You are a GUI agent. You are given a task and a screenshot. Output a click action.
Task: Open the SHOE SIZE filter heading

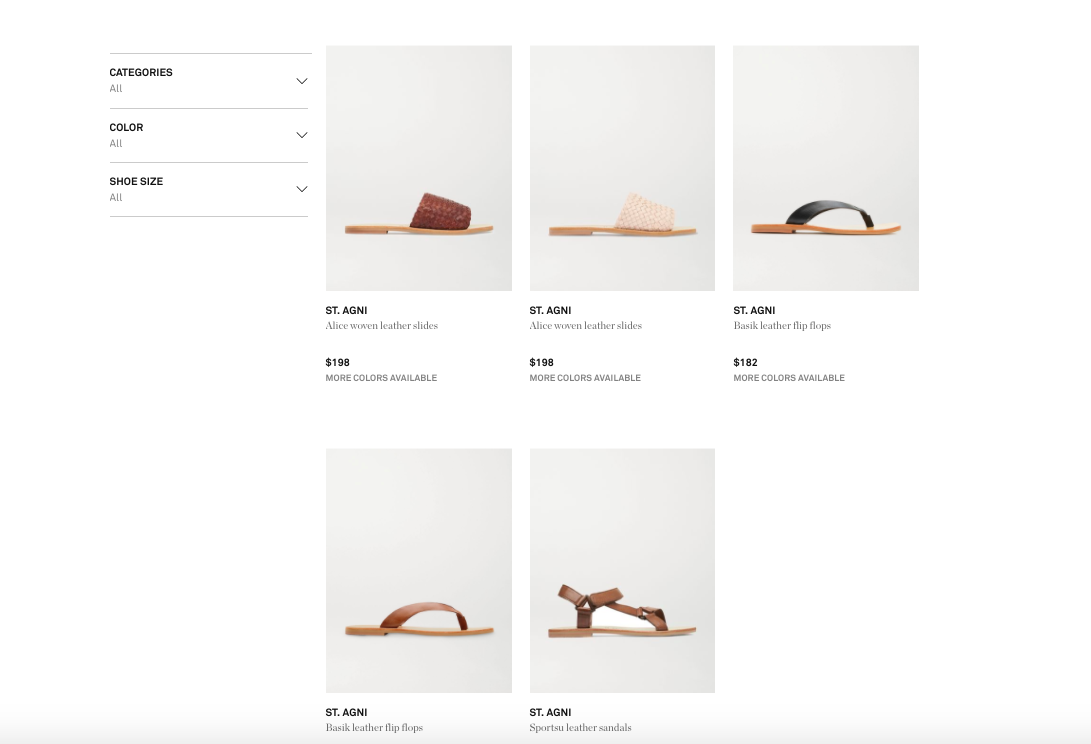click(x=136, y=181)
